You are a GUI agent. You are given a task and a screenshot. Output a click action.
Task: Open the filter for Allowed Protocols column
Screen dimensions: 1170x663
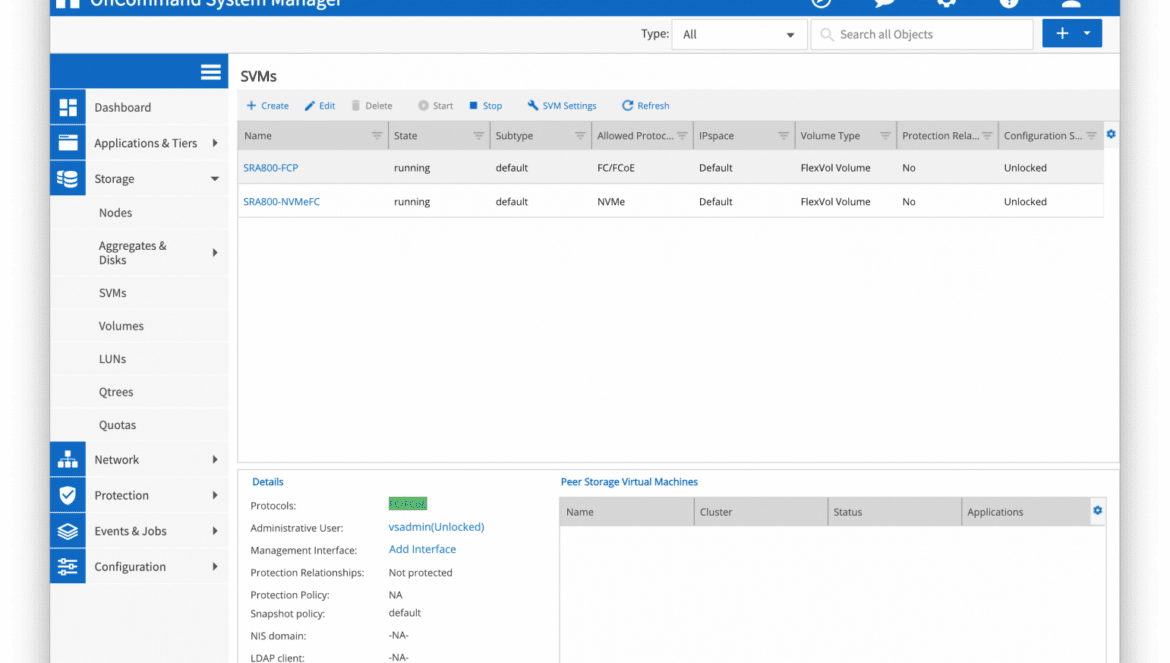pyautogui.click(x=682, y=136)
